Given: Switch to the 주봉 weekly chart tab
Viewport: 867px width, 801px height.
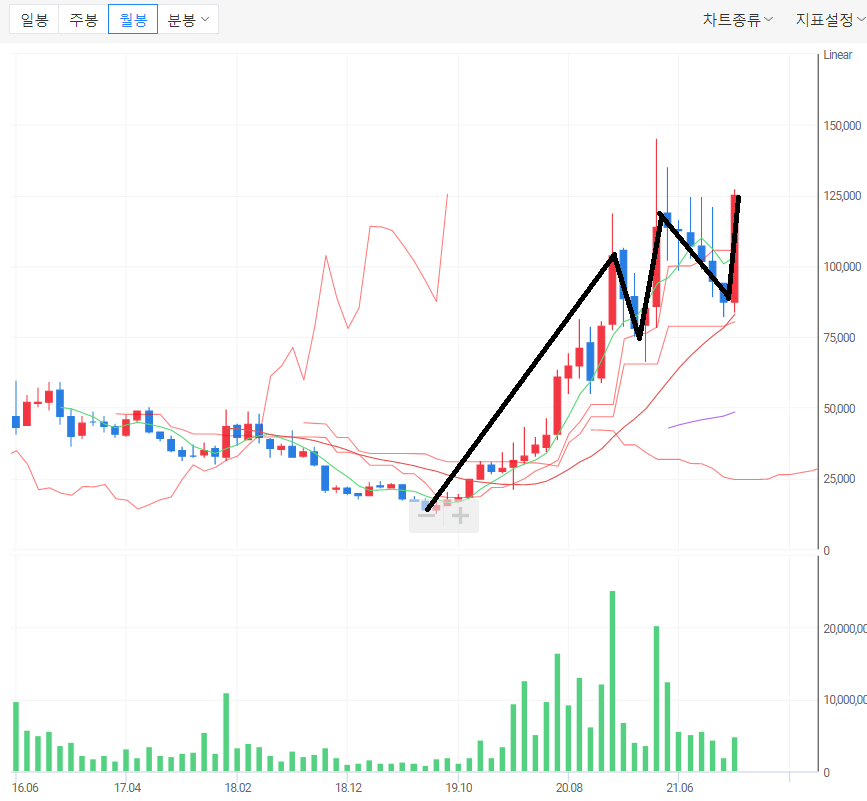Looking at the screenshot, I should [83, 19].
